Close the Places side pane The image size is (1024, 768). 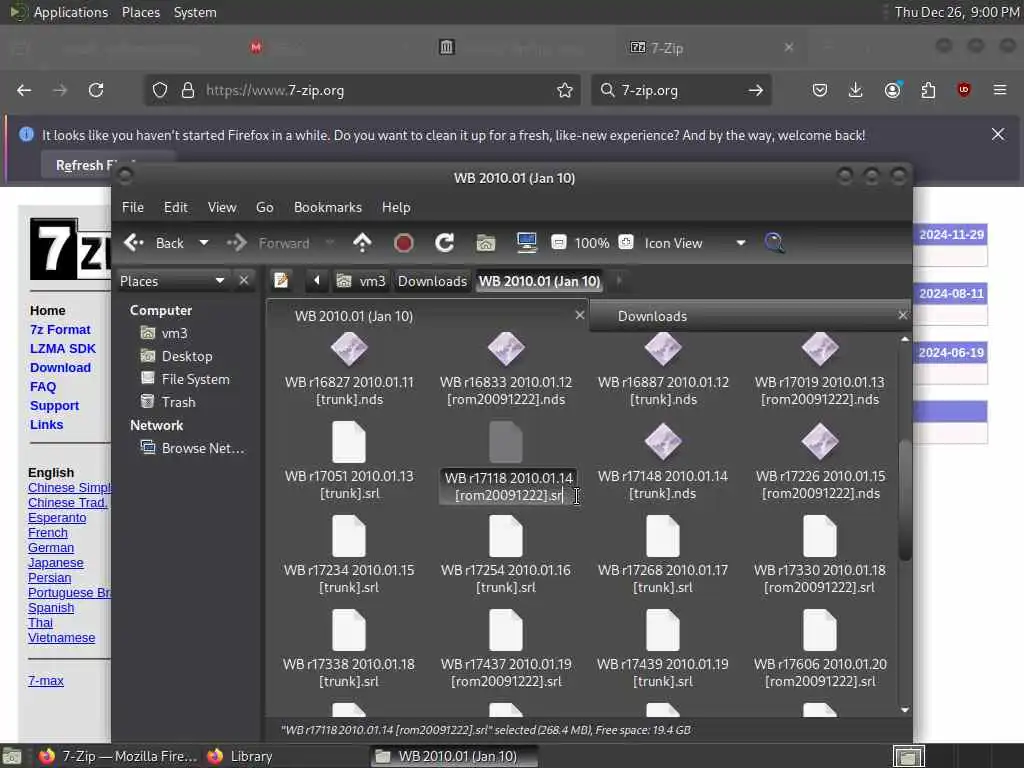pos(244,280)
